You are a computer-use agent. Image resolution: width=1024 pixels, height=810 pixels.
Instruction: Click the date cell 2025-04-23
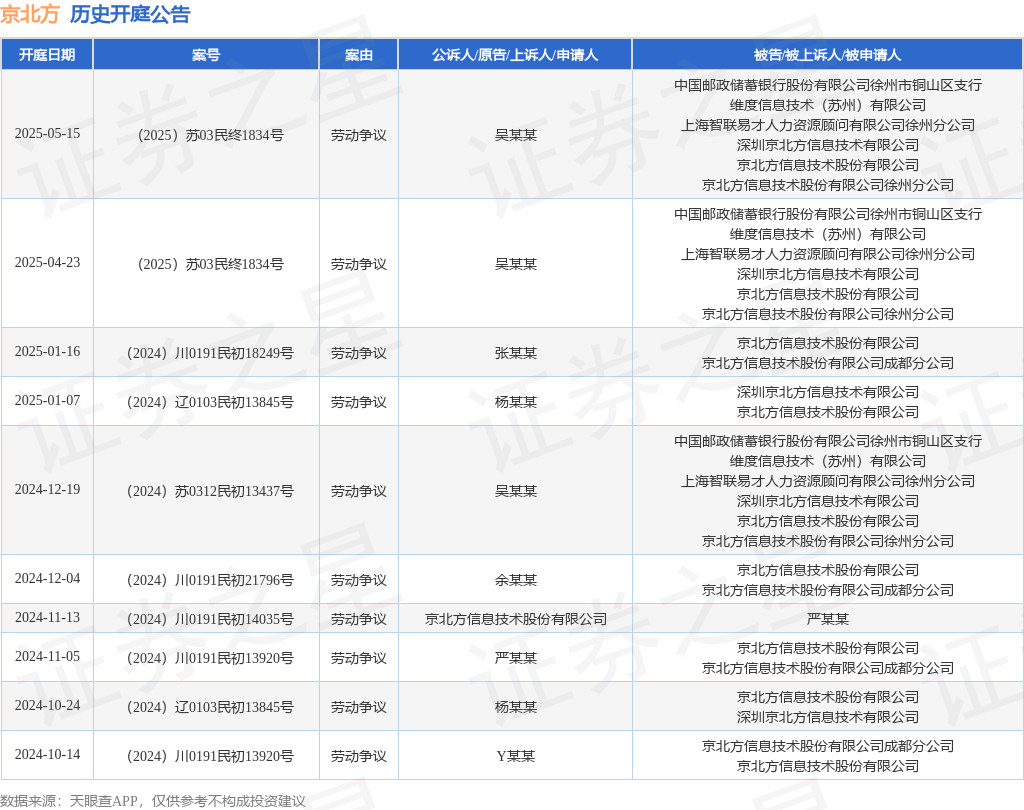48,262
